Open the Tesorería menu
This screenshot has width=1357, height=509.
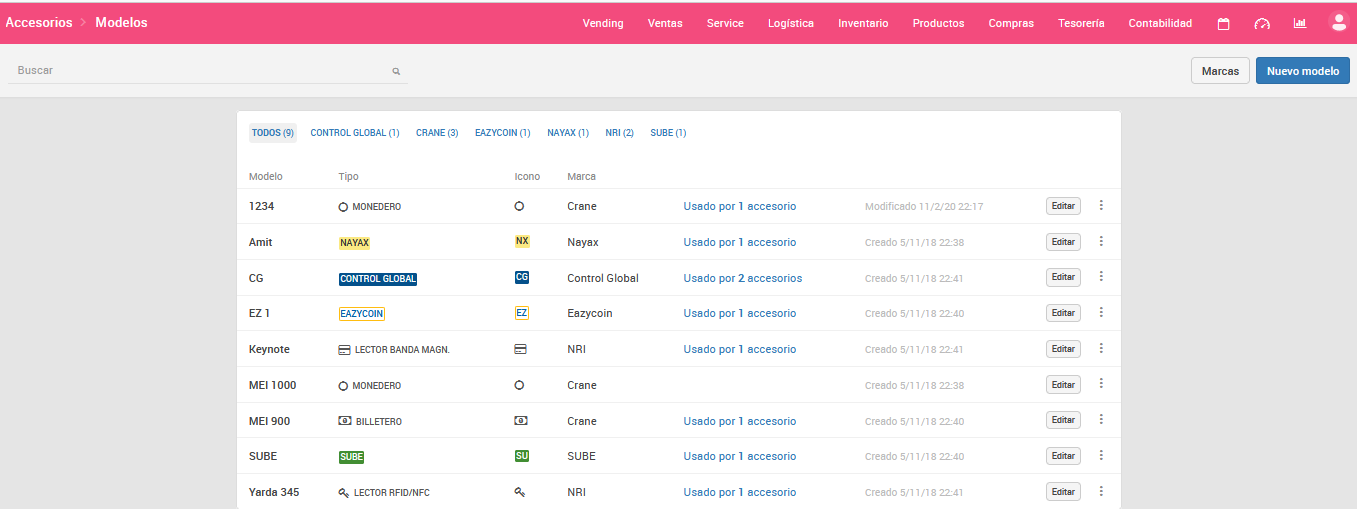[1081, 23]
